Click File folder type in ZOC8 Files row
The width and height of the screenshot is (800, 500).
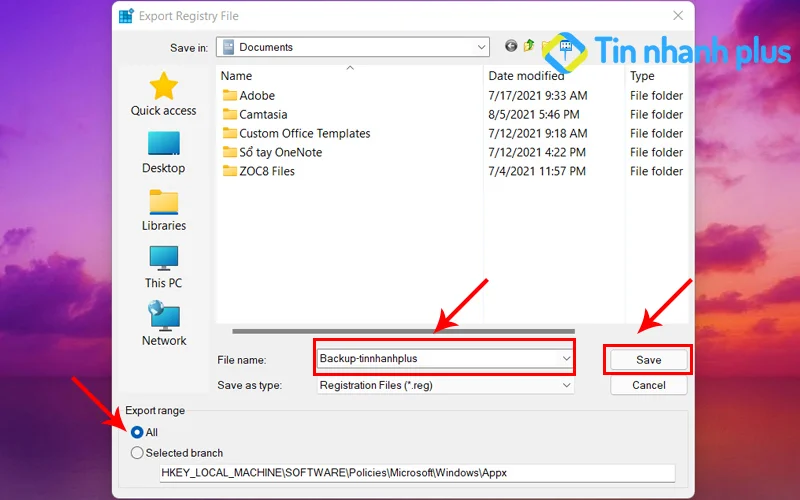pos(656,171)
